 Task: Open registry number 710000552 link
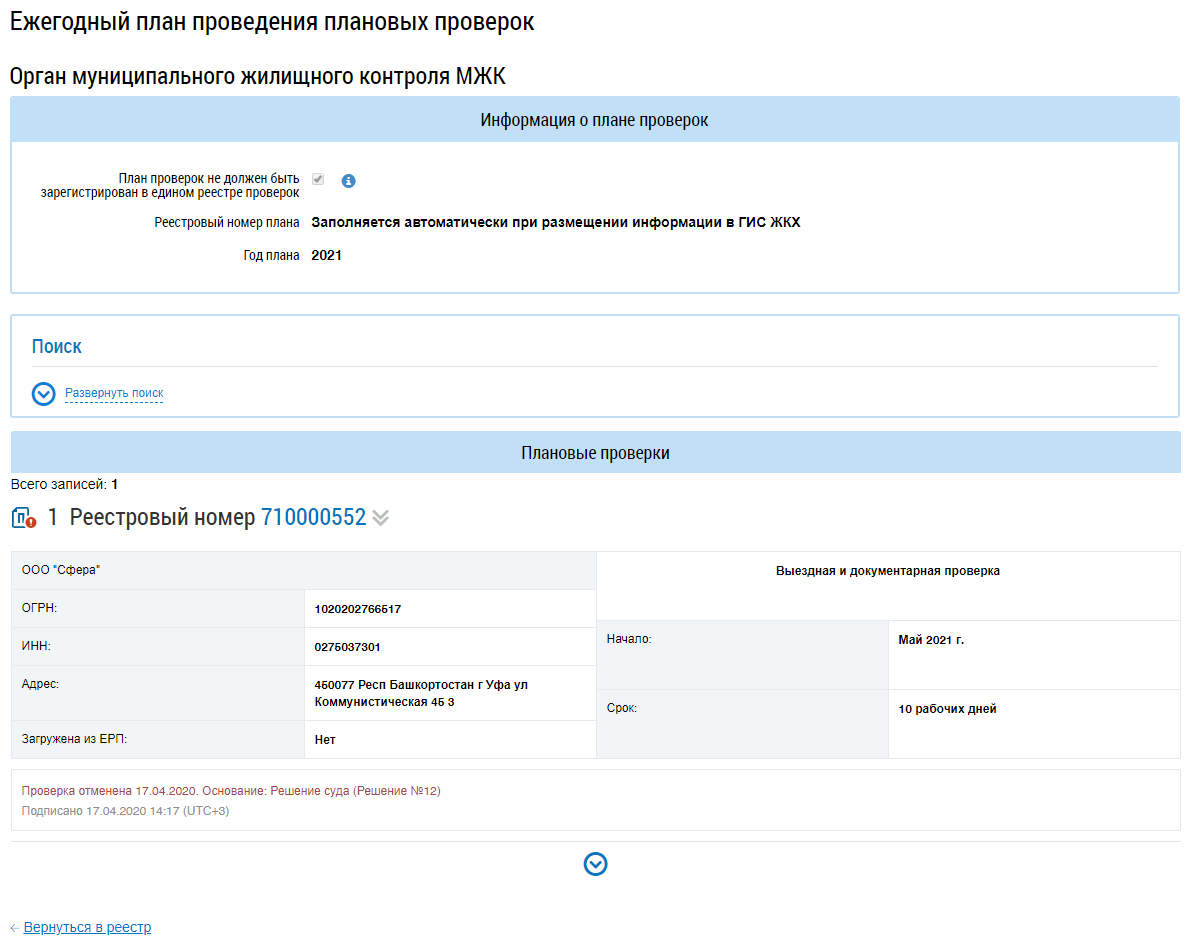313,518
